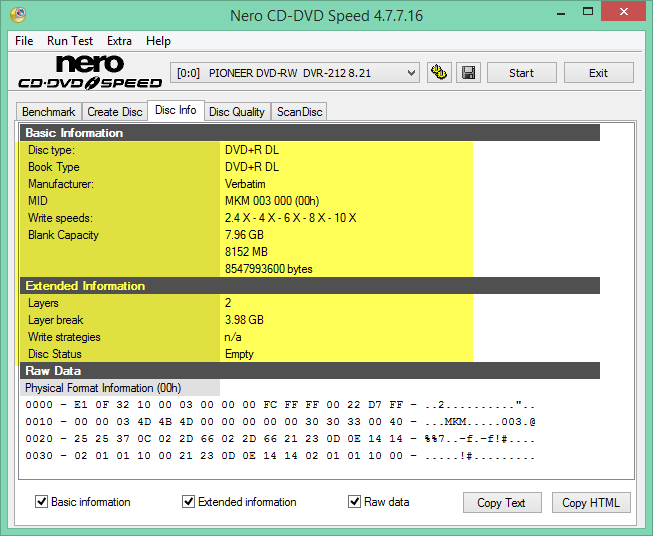
Task: Open the Help menu
Action: 158,41
